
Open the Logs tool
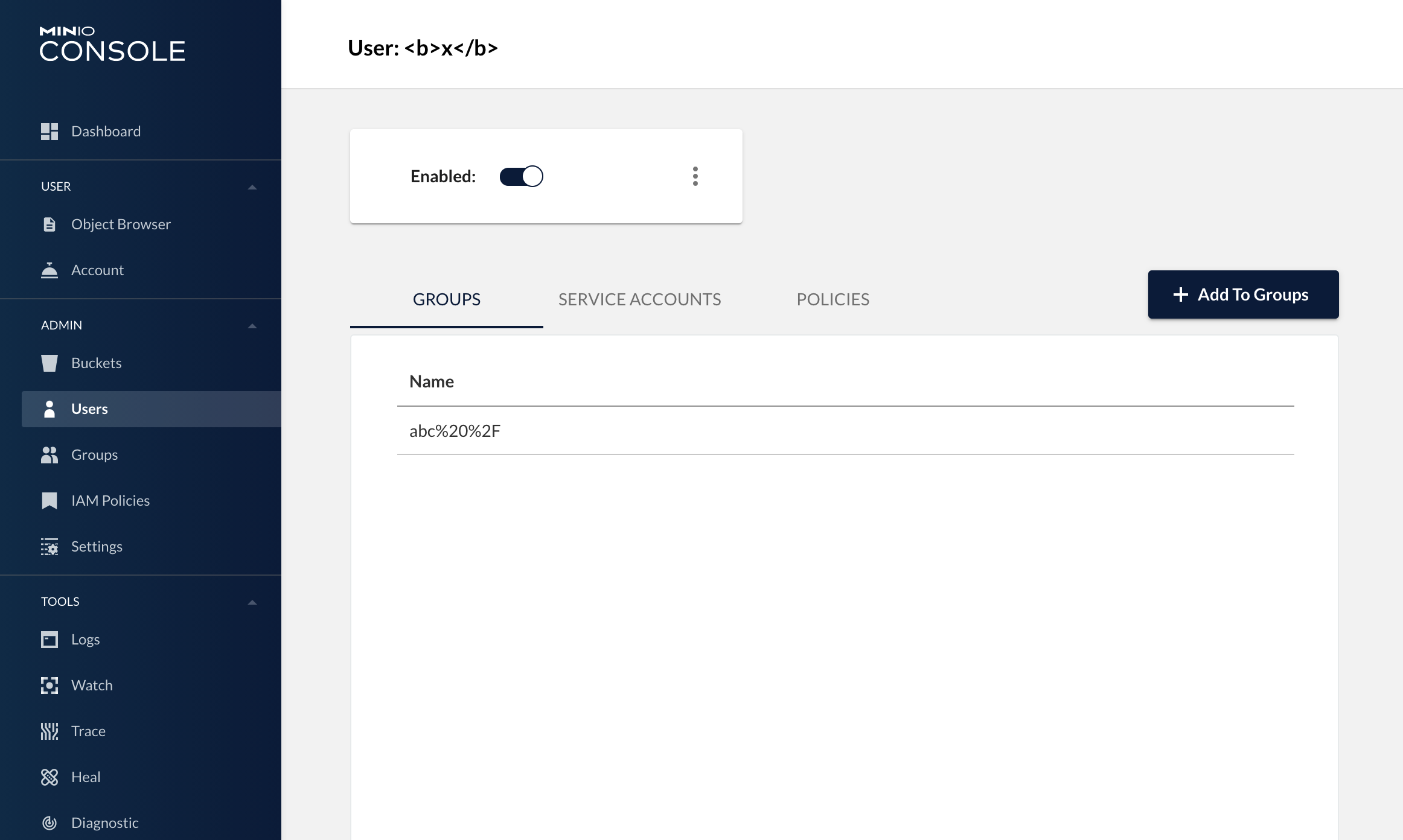point(151,640)
